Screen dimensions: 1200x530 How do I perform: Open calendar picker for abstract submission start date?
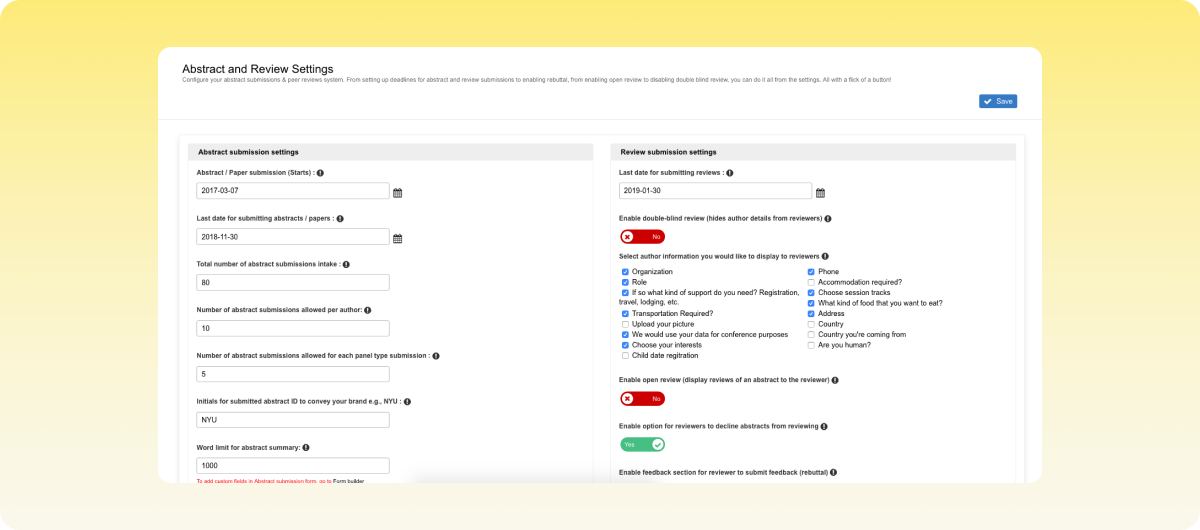[397, 192]
